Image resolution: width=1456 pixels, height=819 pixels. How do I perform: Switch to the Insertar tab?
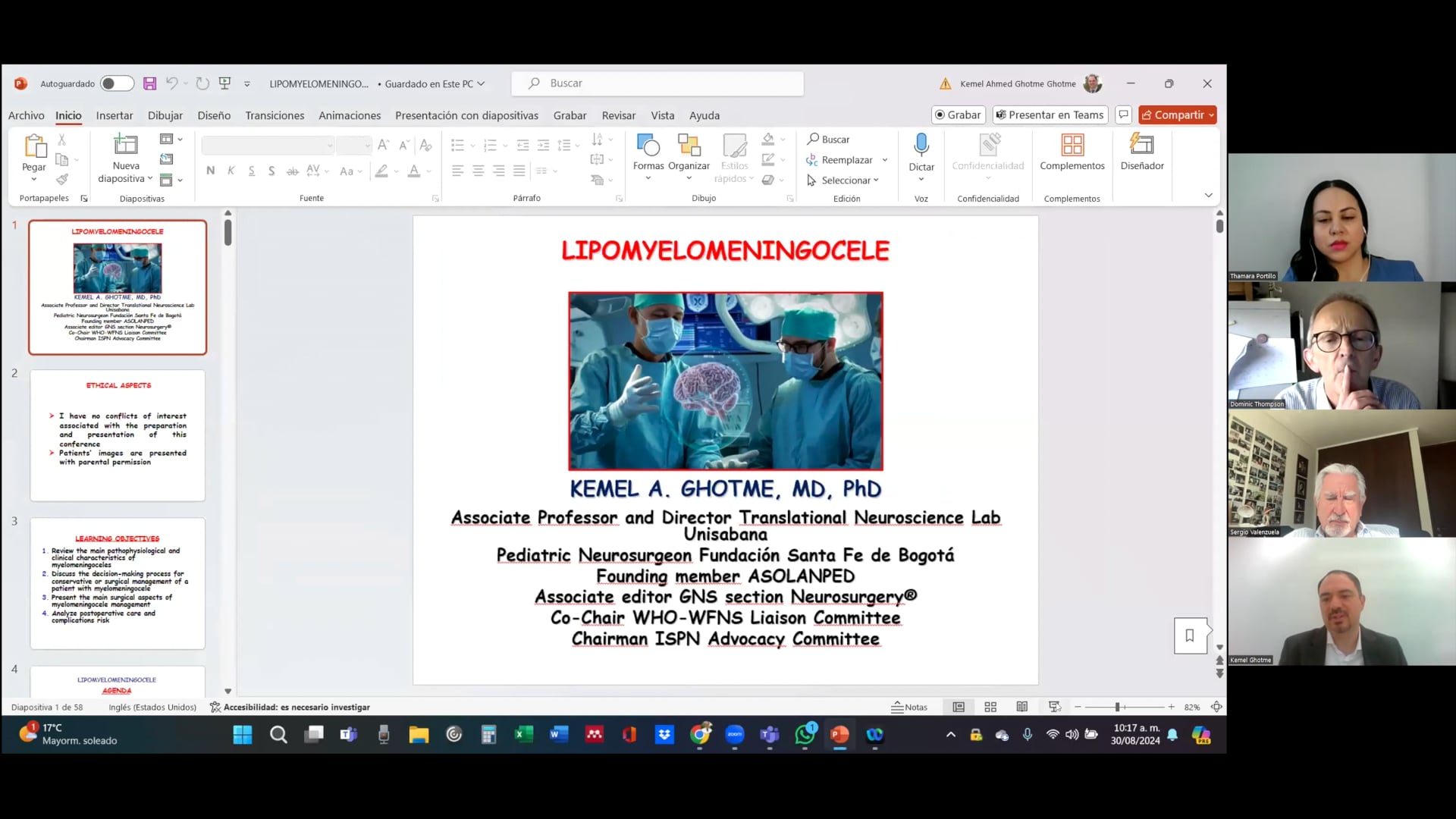pyautogui.click(x=115, y=115)
